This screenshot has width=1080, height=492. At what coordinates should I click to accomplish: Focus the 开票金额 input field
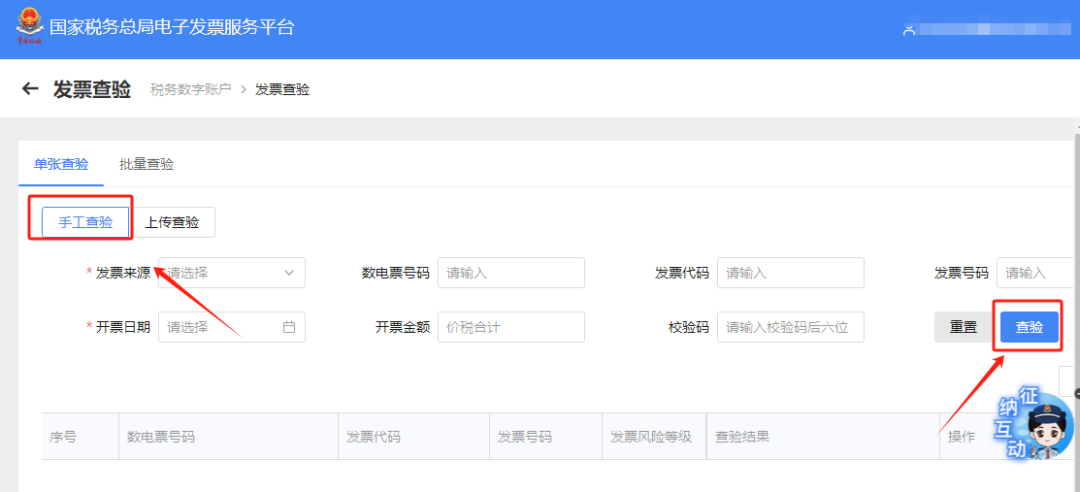[511, 327]
